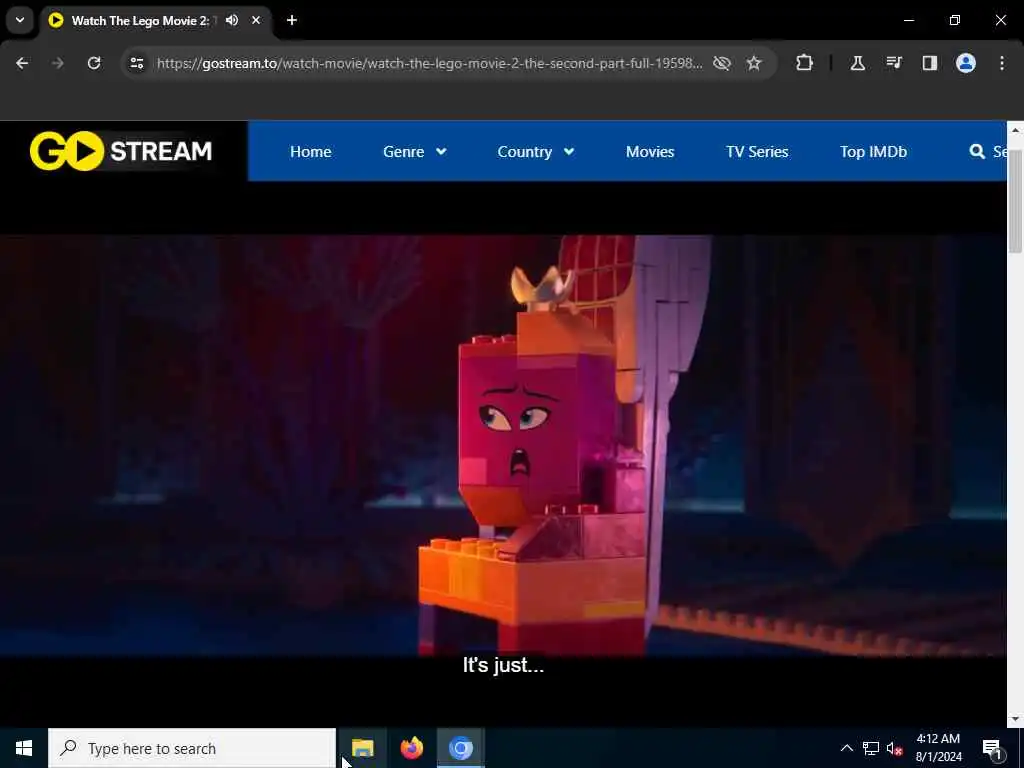
Task: Open the clock showing 4:12 AM
Action: tap(938, 748)
